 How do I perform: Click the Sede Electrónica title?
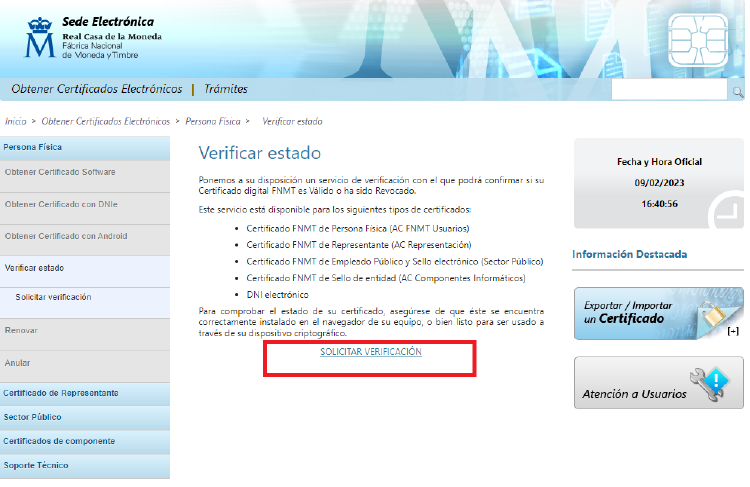tap(108, 22)
